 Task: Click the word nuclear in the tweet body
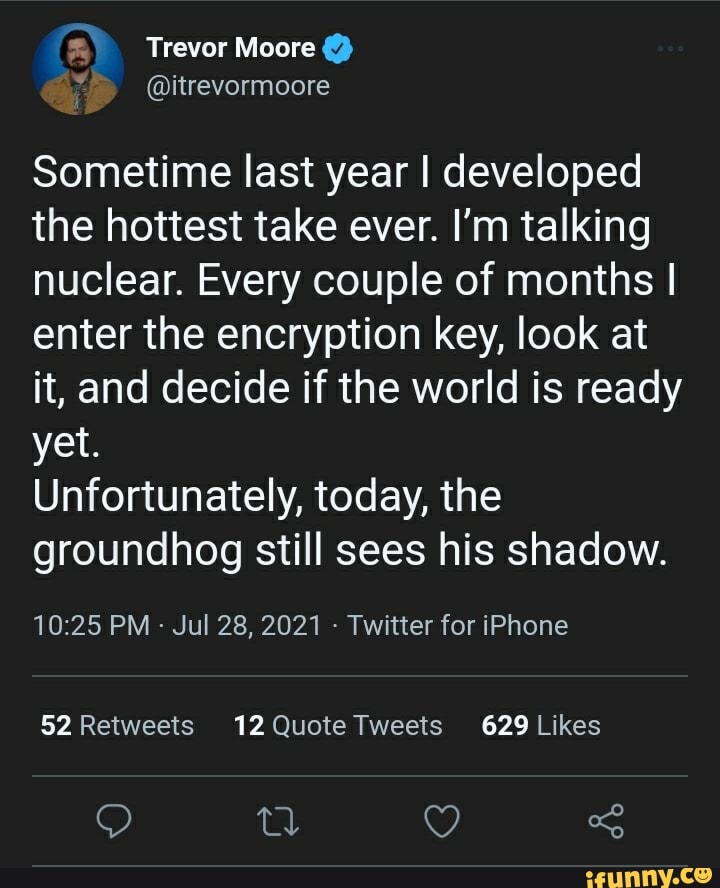pos(99,279)
